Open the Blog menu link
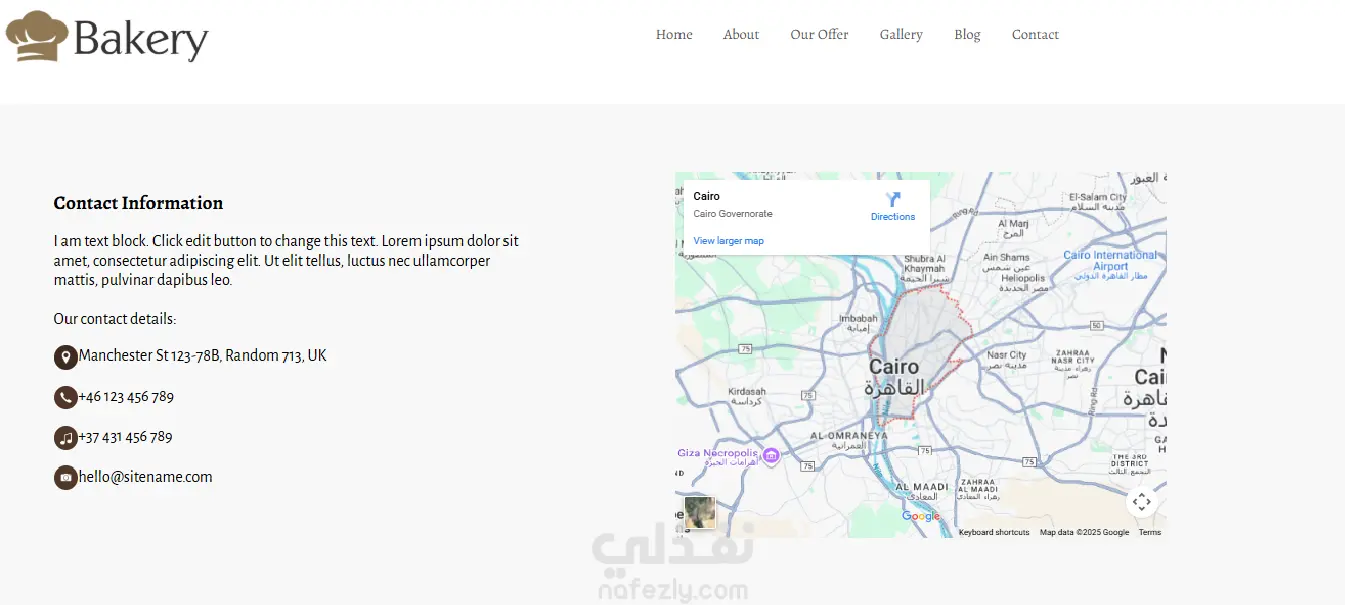This screenshot has width=1345, height=605. pyautogui.click(x=967, y=34)
